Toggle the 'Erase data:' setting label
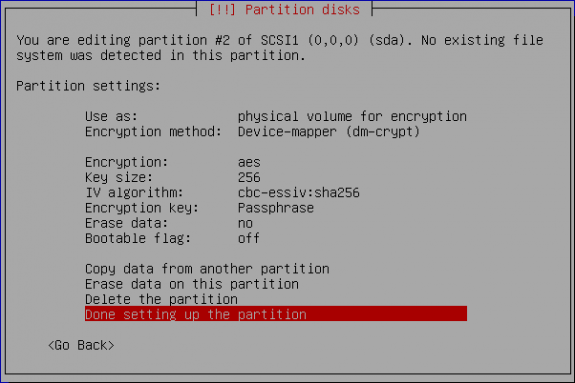The height and width of the screenshot is (383, 575). pos(127,223)
